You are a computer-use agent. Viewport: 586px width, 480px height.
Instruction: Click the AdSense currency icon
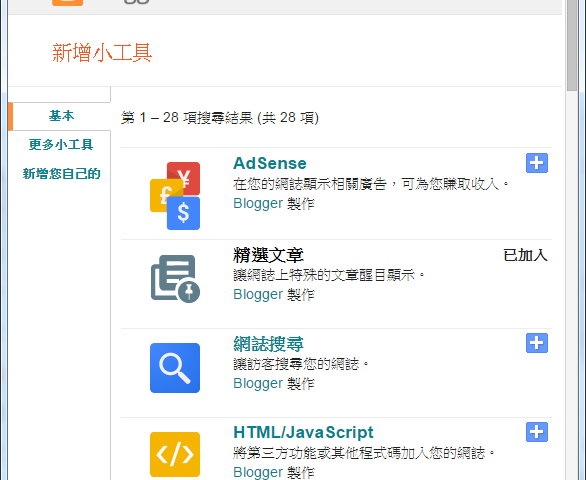[x=175, y=196]
